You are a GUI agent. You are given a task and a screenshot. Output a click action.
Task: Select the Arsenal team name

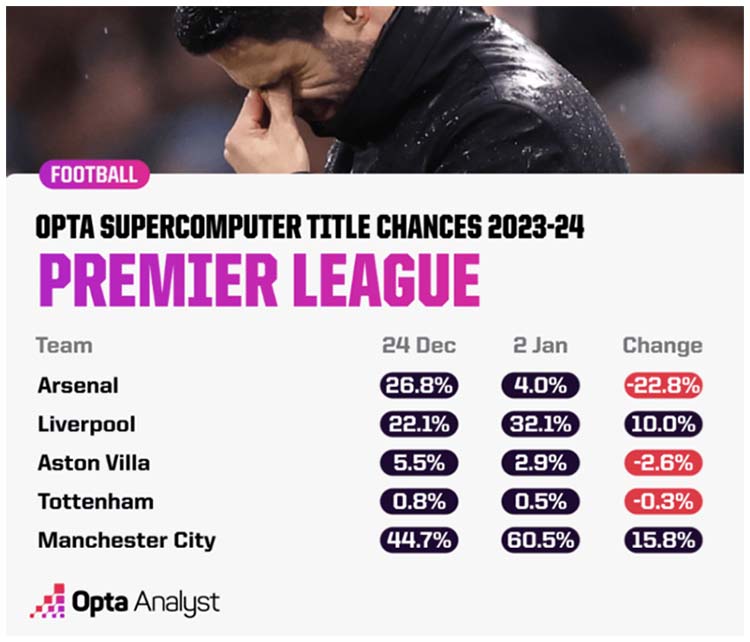pyautogui.click(x=78, y=386)
